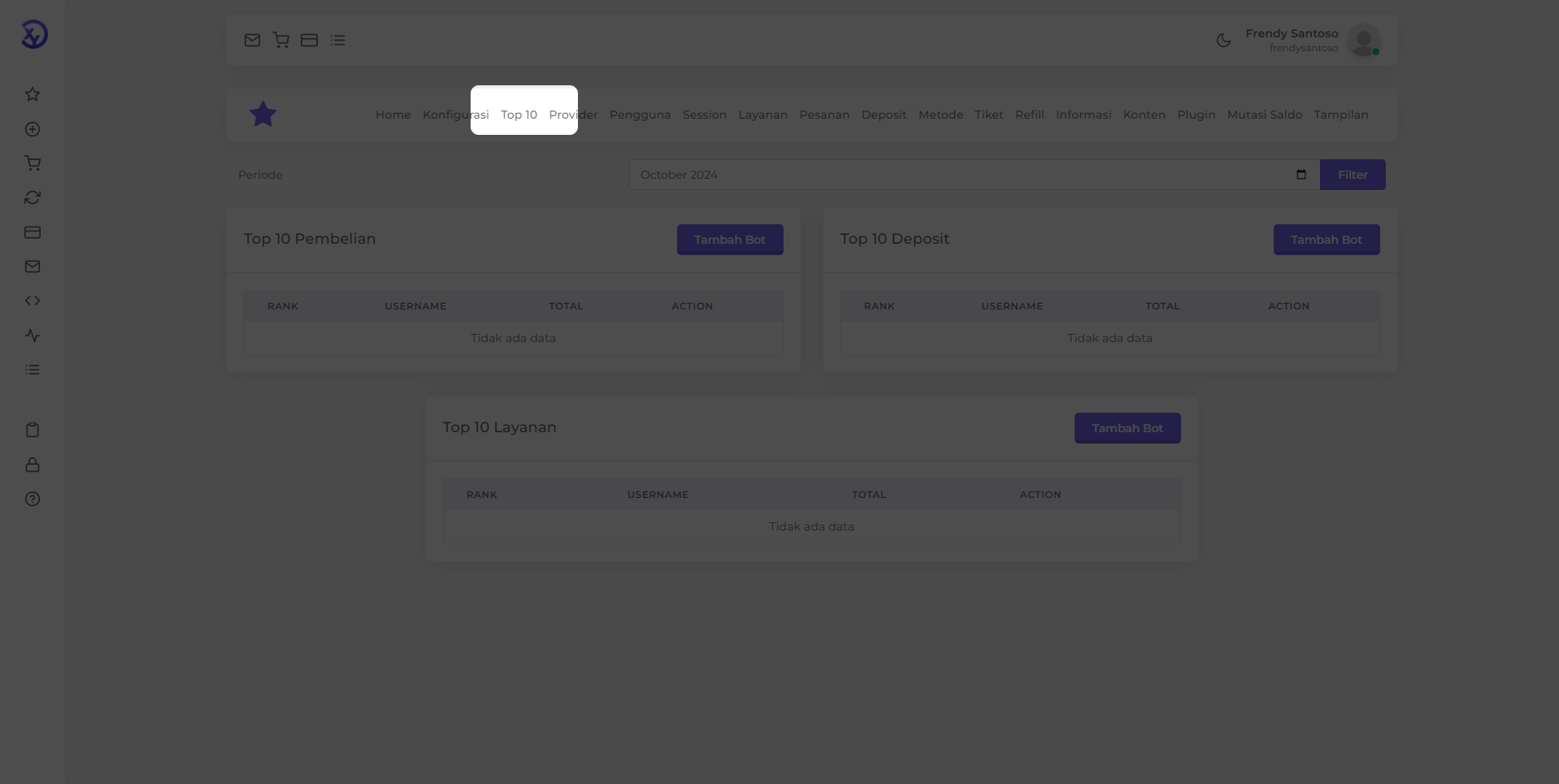Open the Plugin menu item
This screenshot has width=1559, height=784.
[x=1196, y=115]
